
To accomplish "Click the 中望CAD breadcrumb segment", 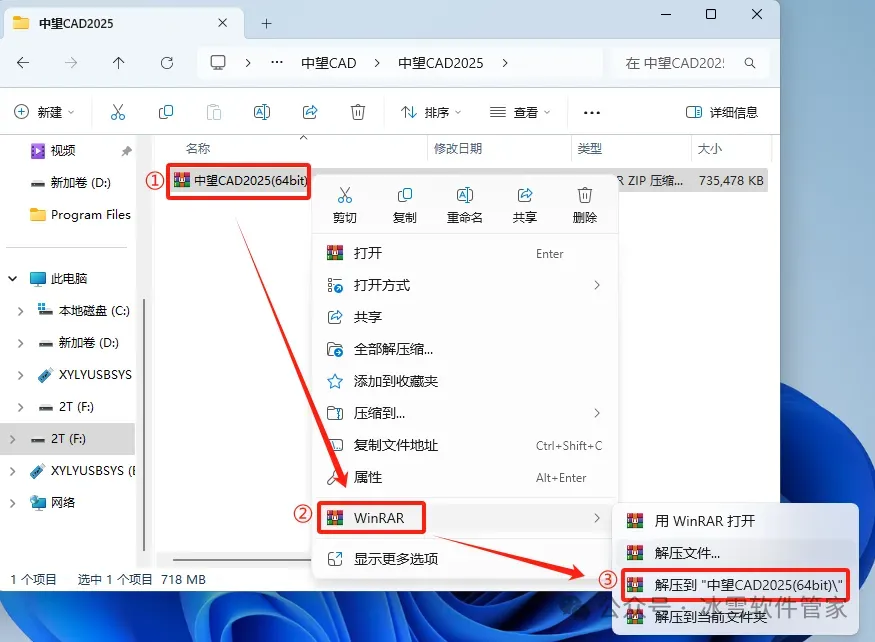I will pos(329,63).
